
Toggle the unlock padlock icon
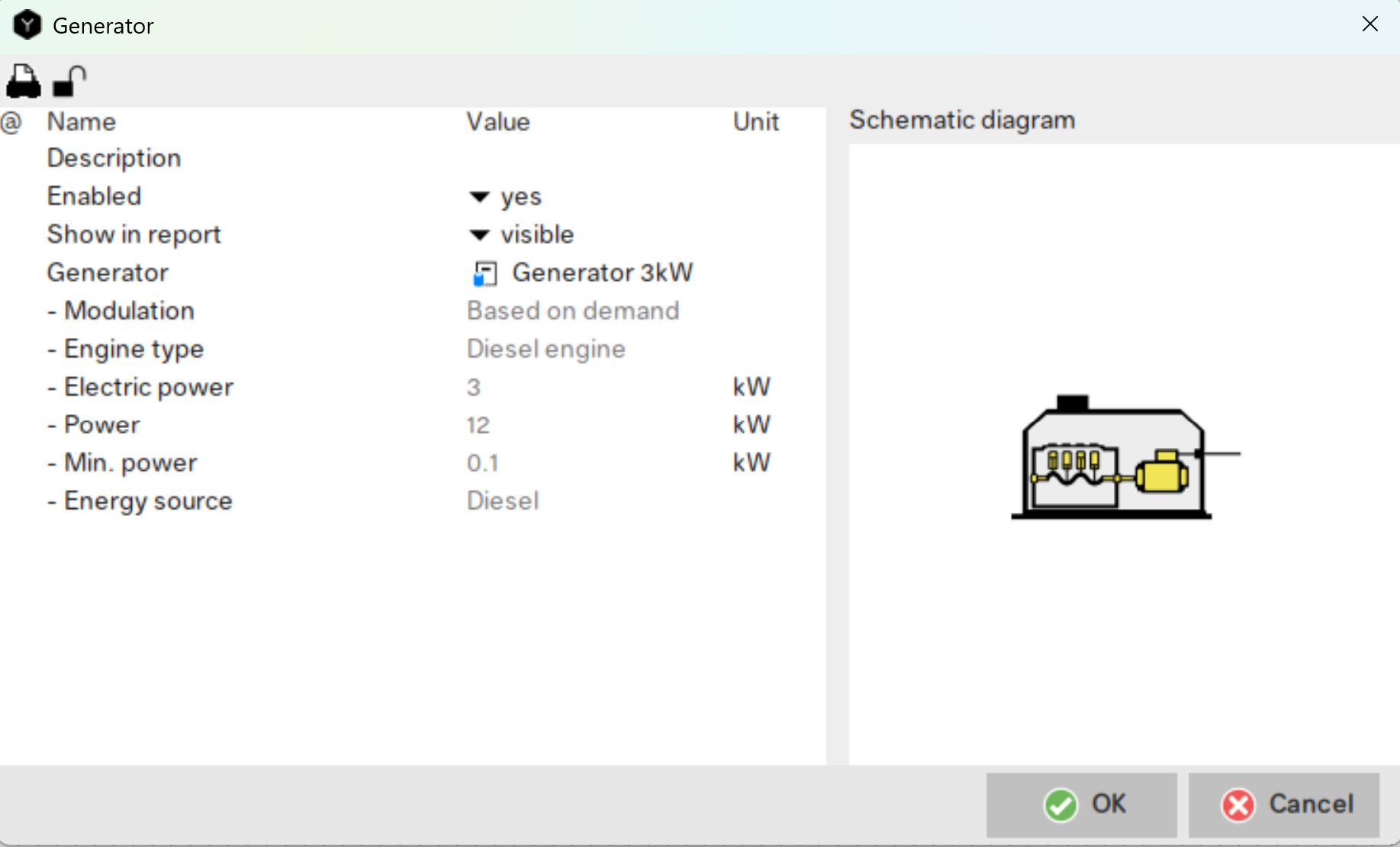coord(69,81)
